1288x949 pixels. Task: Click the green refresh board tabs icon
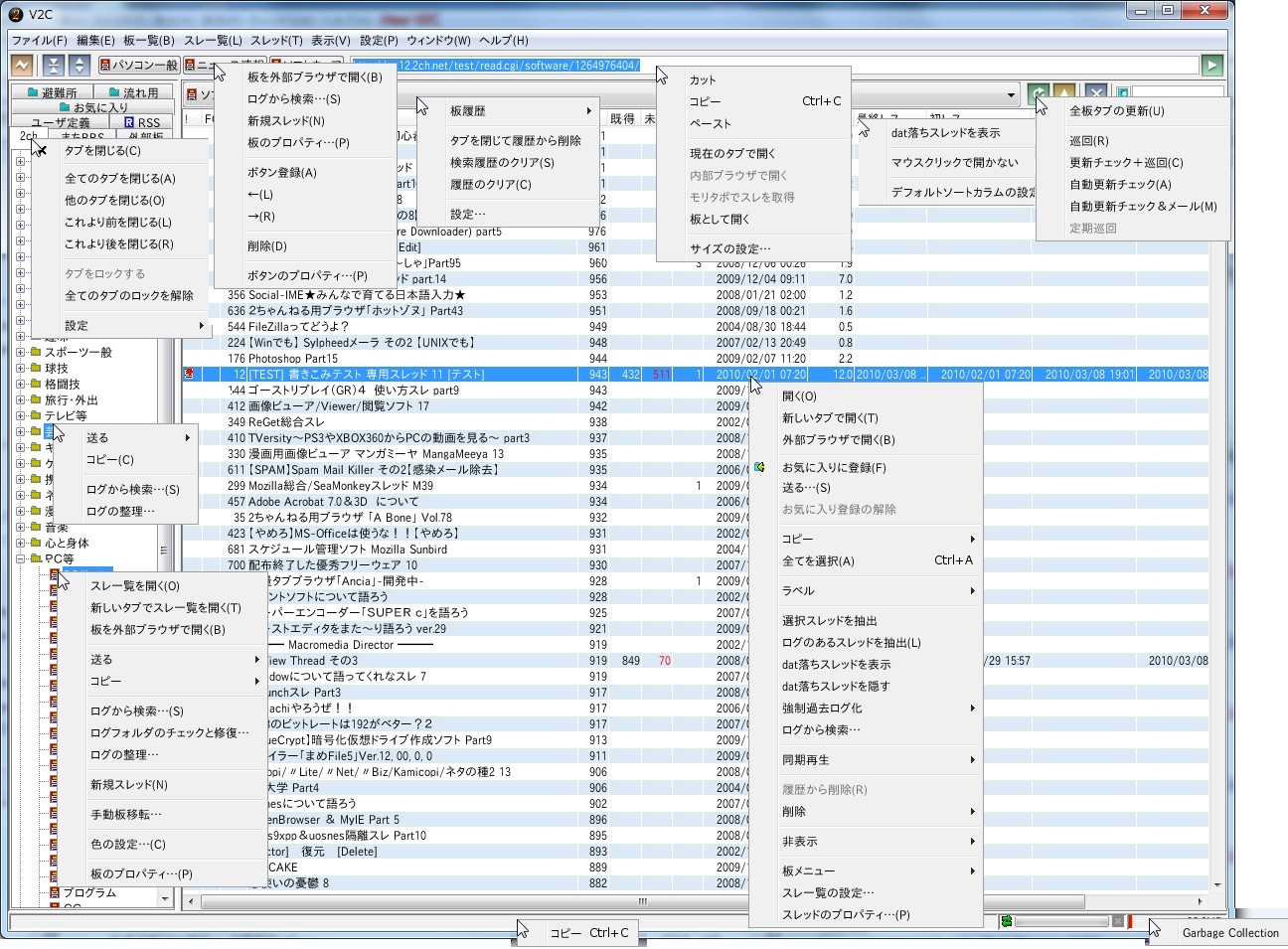(1038, 94)
